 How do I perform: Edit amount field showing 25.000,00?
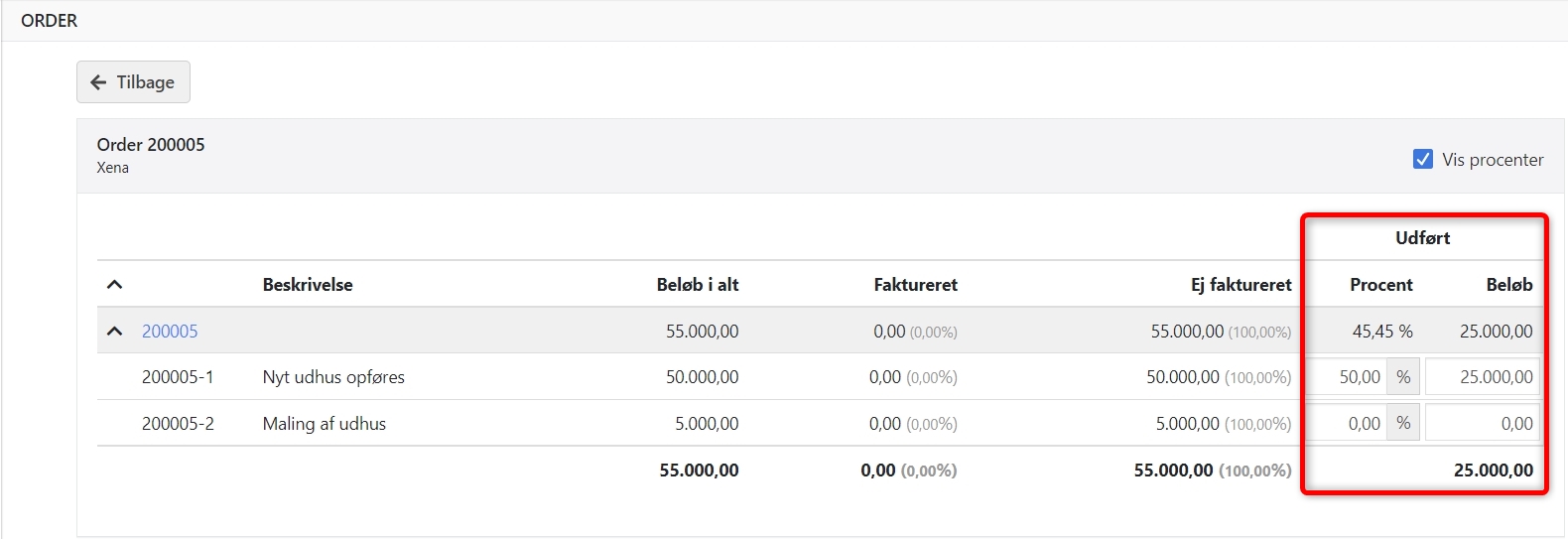tap(1483, 377)
